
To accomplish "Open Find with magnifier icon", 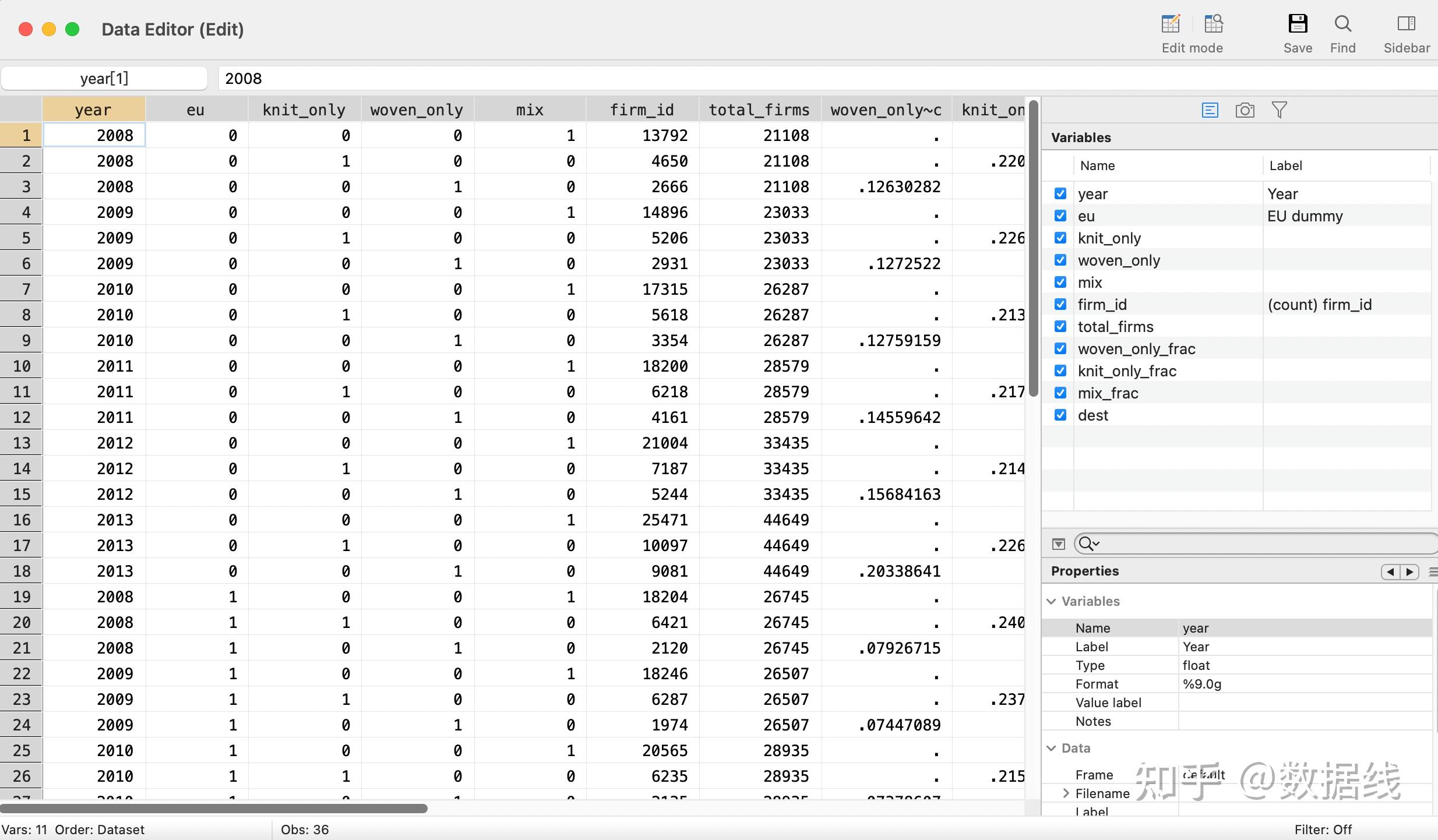I will click(x=1342, y=24).
